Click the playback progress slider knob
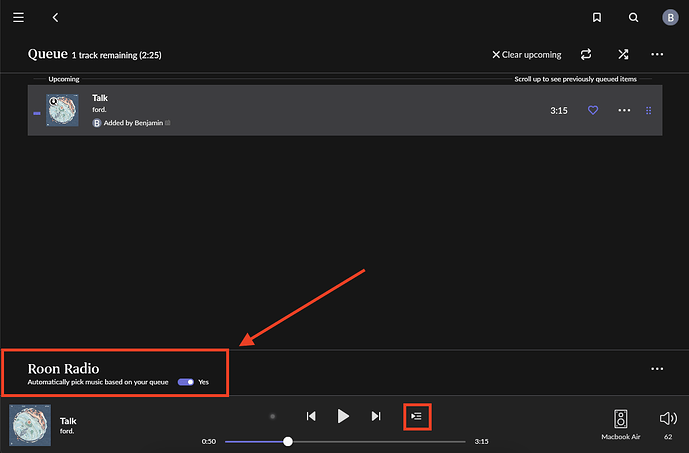 (x=288, y=441)
